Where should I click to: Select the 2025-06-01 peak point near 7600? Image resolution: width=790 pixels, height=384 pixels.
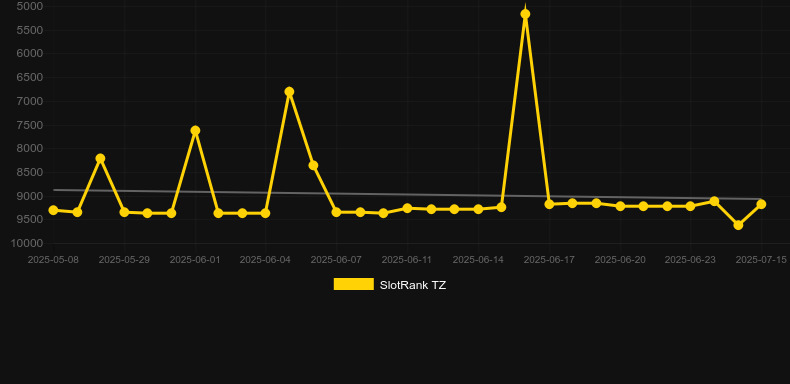pos(195,131)
